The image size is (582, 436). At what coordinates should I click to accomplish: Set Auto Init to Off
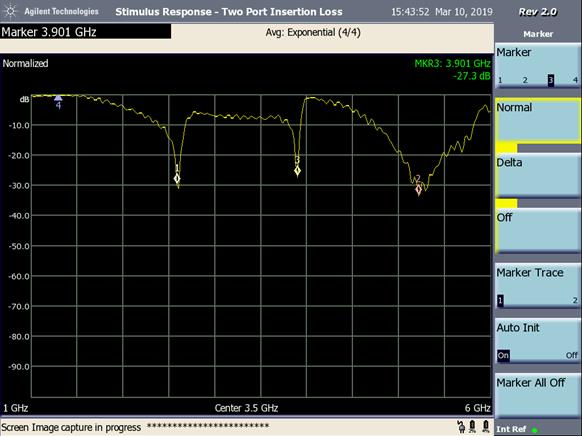tap(572, 355)
